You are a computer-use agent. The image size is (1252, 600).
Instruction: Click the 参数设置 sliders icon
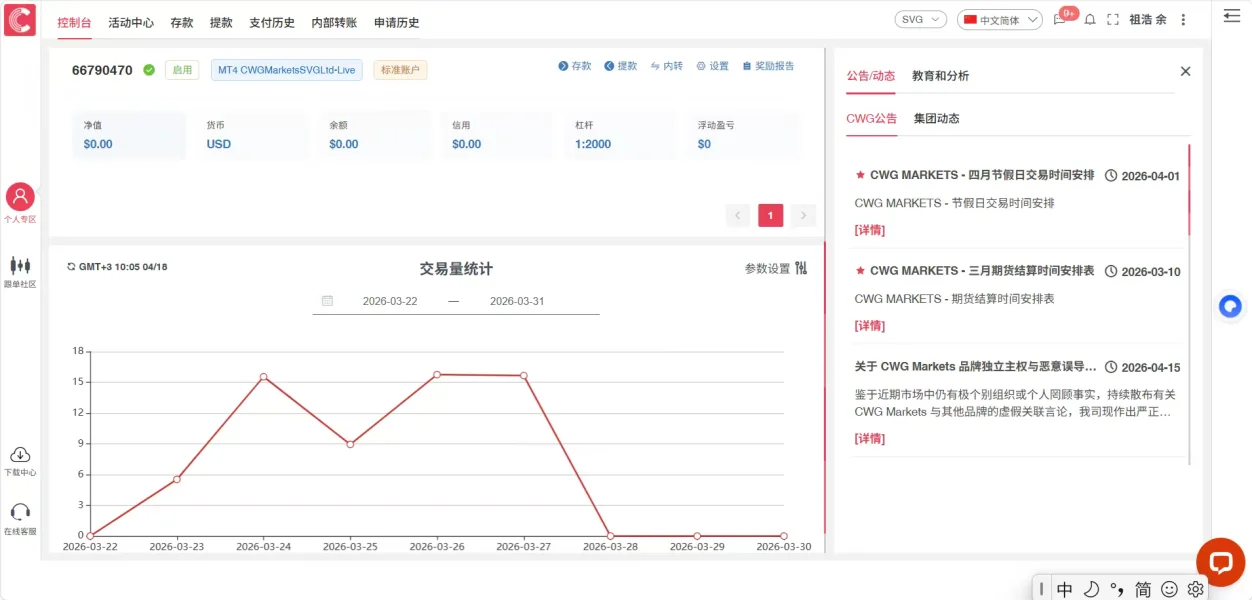point(801,268)
